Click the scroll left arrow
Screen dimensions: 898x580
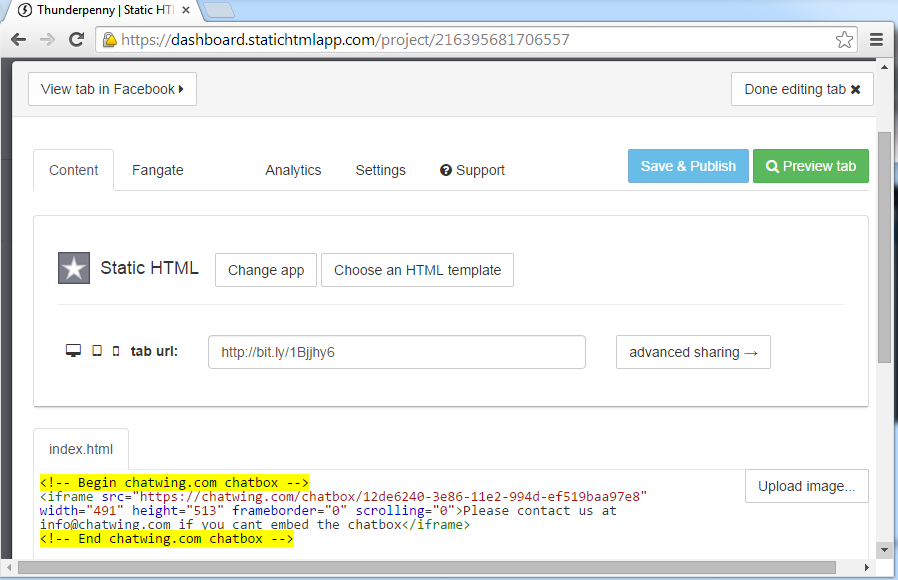9,567
